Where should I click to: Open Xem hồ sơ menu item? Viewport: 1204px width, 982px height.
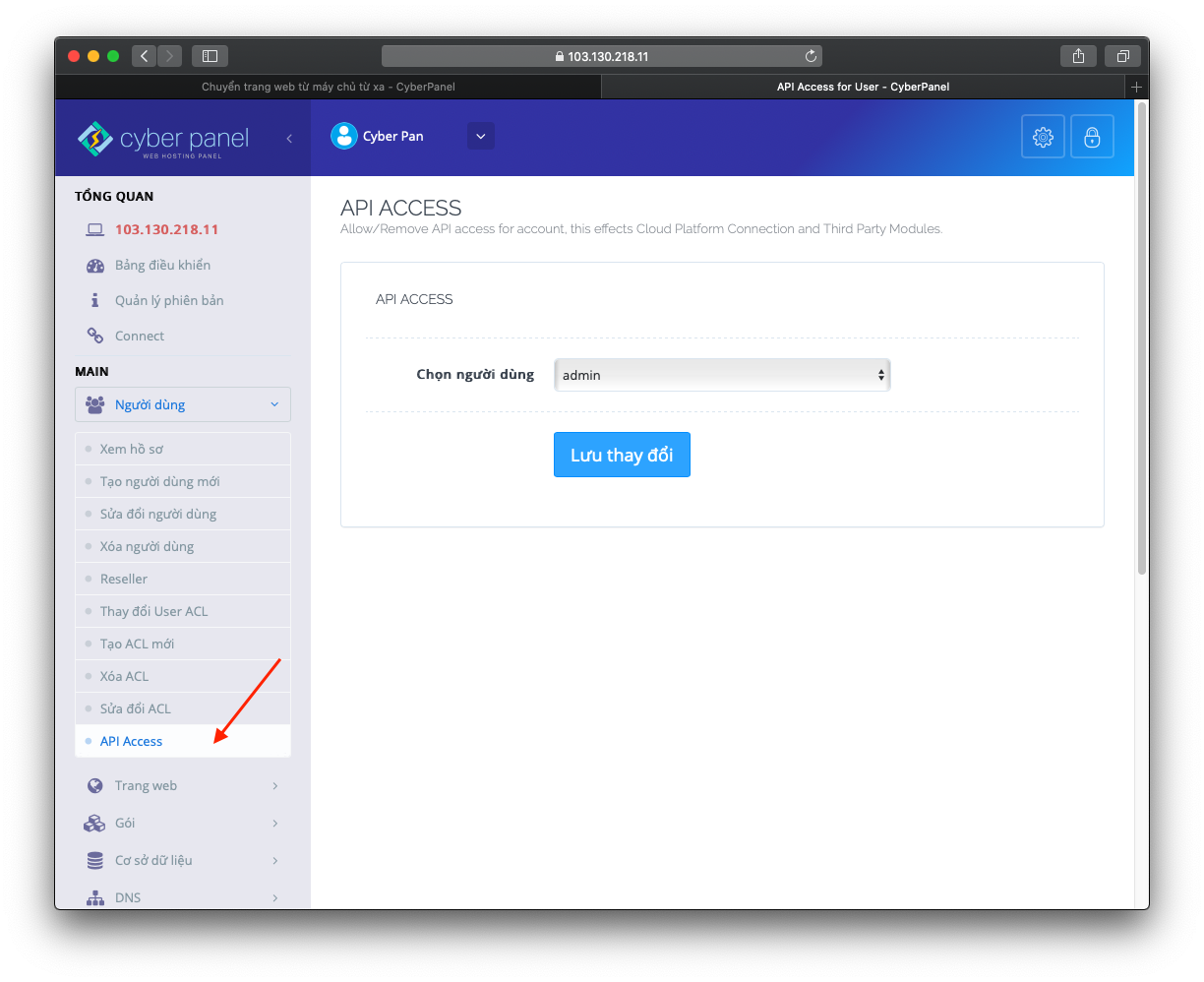[183, 449]
